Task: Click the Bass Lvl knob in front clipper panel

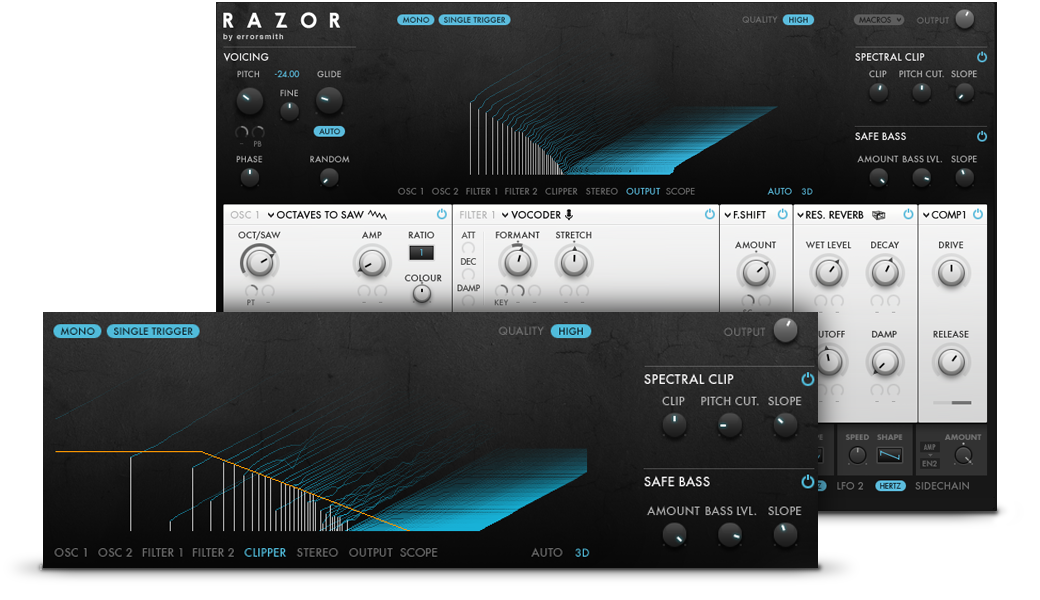Action: (730, 534)
